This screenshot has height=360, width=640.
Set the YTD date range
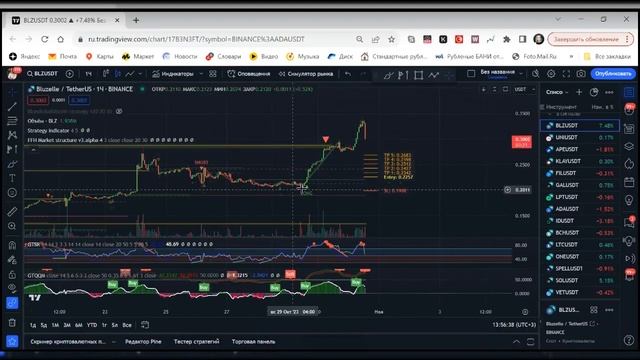coord(92,325)
